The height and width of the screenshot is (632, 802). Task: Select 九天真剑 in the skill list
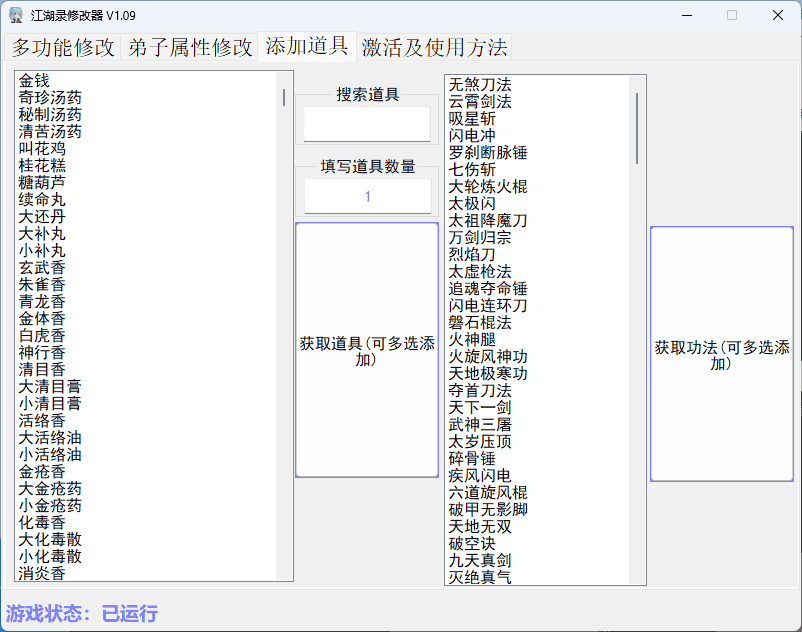pos(480,560)
